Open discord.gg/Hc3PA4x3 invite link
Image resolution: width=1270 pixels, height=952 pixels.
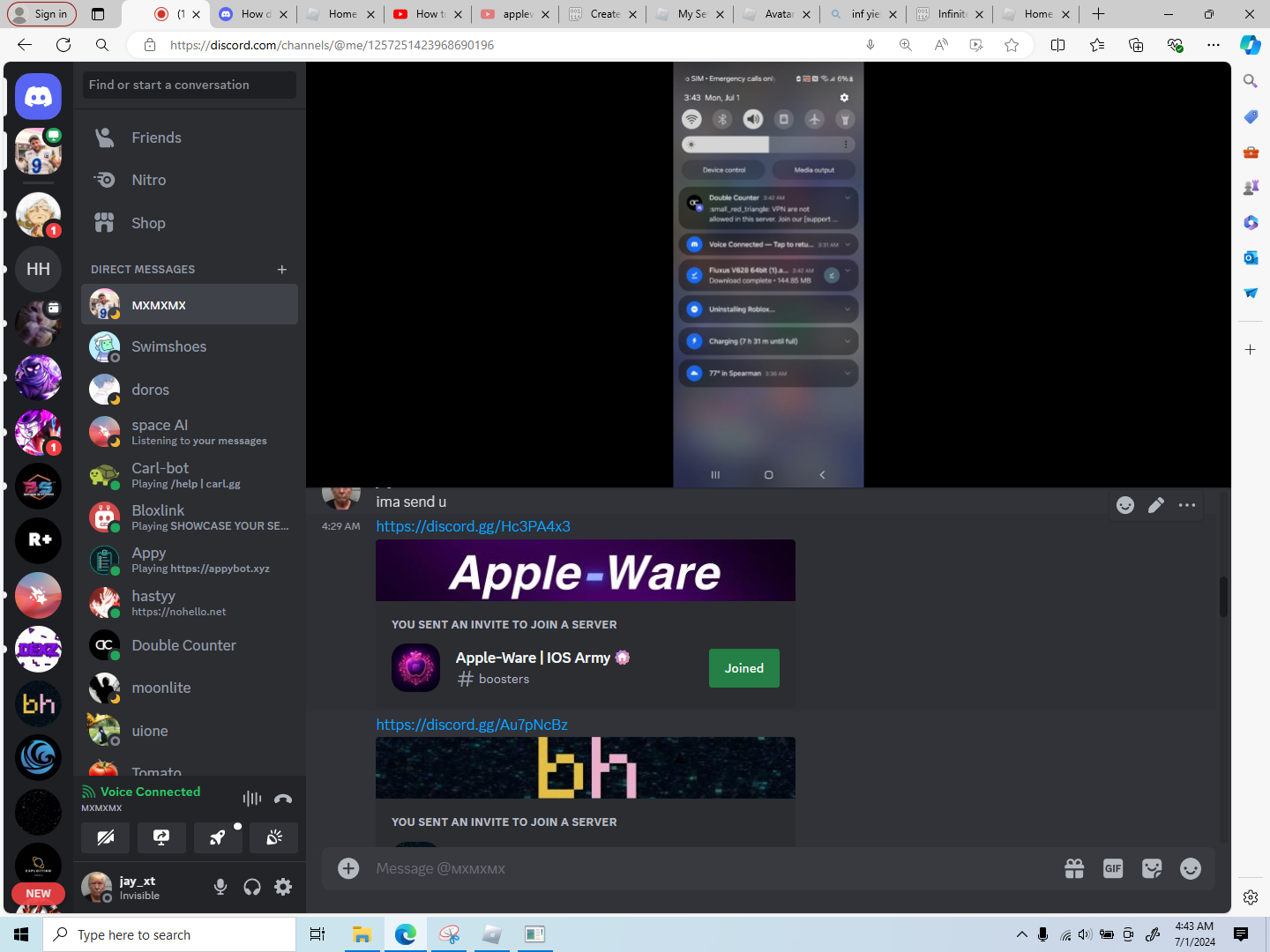pyautogui.click(x=473, y=526)
